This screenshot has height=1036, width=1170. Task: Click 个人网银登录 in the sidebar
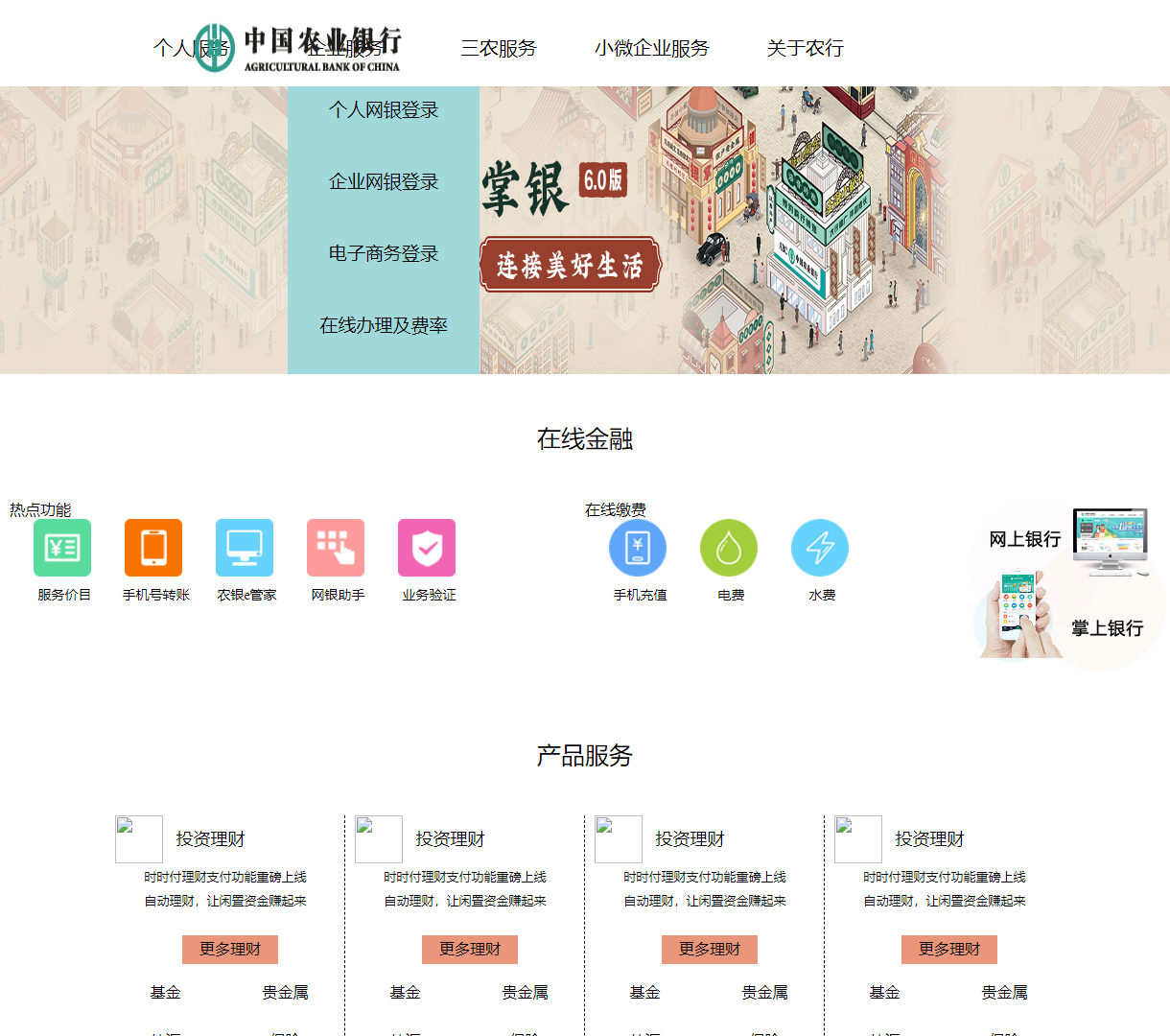click(x=383, y=109)
